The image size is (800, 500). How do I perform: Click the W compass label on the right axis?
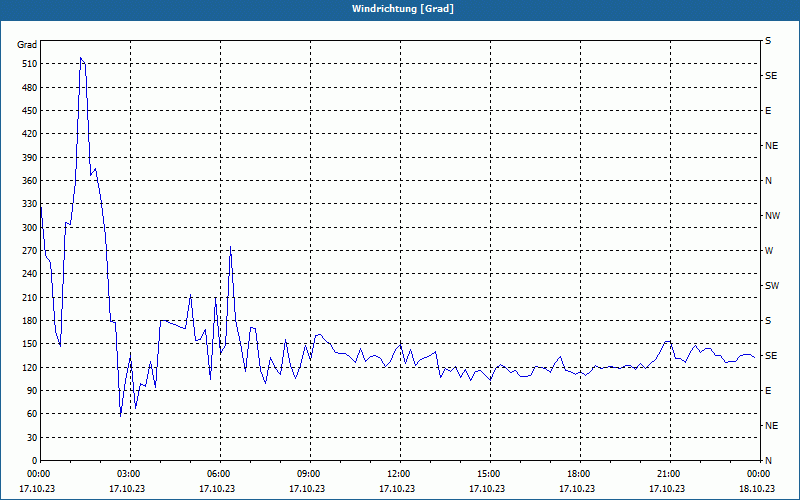pyautogui.click(x=769, y=251)
